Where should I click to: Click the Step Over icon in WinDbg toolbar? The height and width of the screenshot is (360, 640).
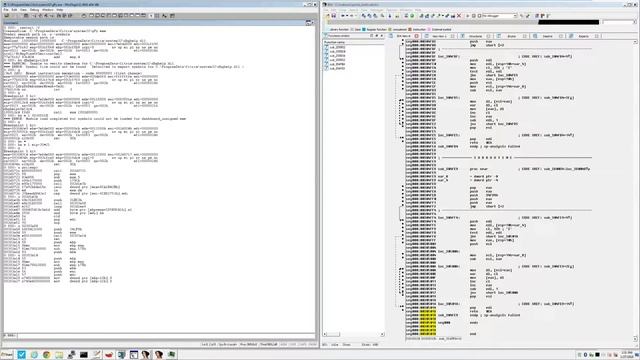pos(64,16)
